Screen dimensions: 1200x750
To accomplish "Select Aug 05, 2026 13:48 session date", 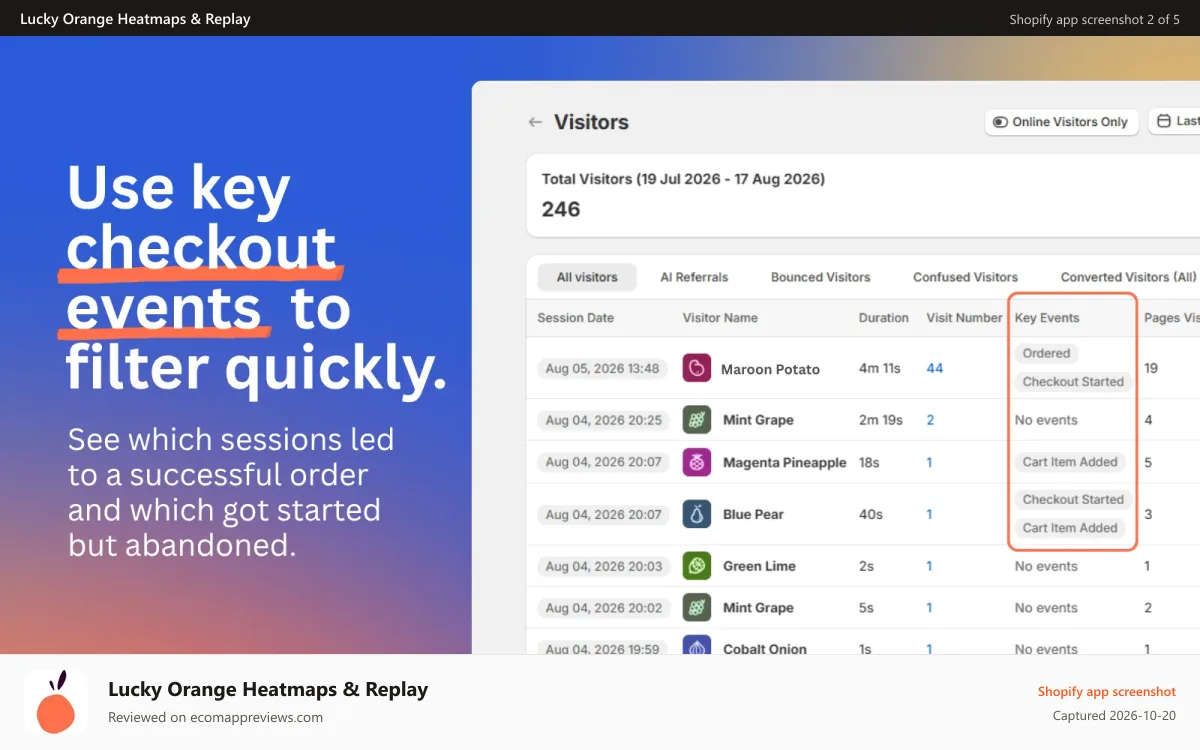I will (602, 368).
